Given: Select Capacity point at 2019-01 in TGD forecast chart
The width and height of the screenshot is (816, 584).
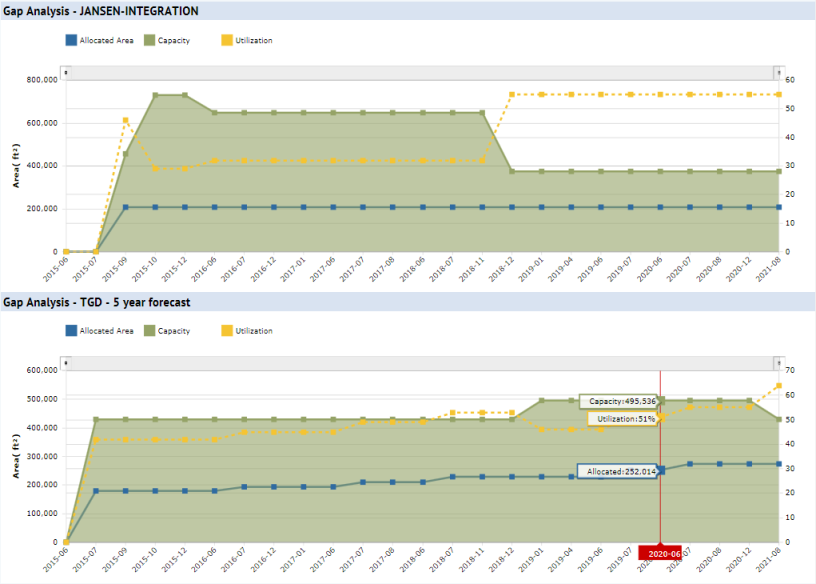Looking at the screenshot, I should click(x=541, y=401).
